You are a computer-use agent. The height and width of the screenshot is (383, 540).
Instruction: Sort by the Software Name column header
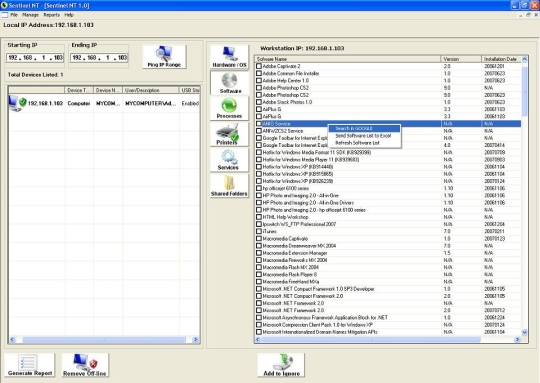pyautogui.click(x=347, y=59)
